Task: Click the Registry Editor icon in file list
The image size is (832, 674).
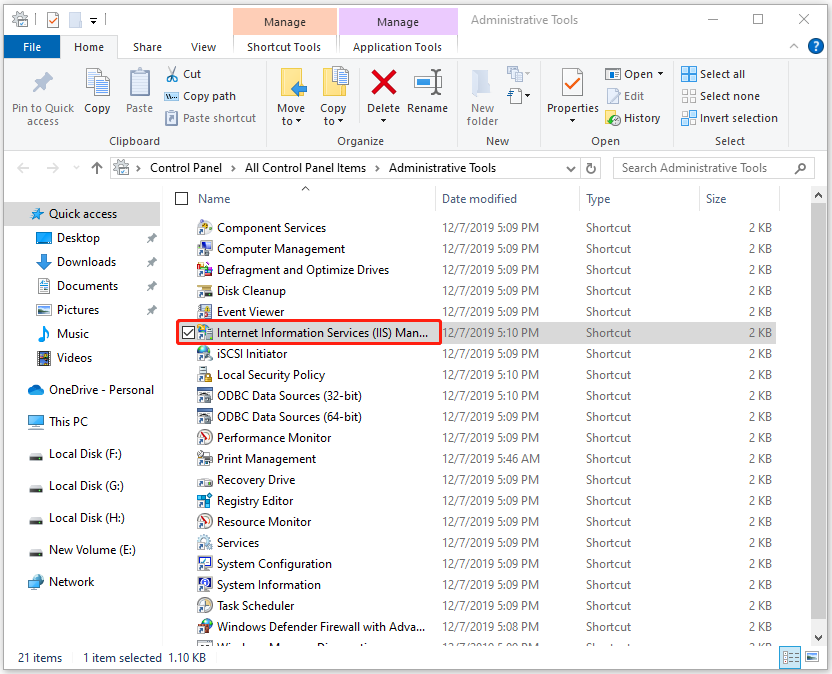Action: [x=205, y=500]
